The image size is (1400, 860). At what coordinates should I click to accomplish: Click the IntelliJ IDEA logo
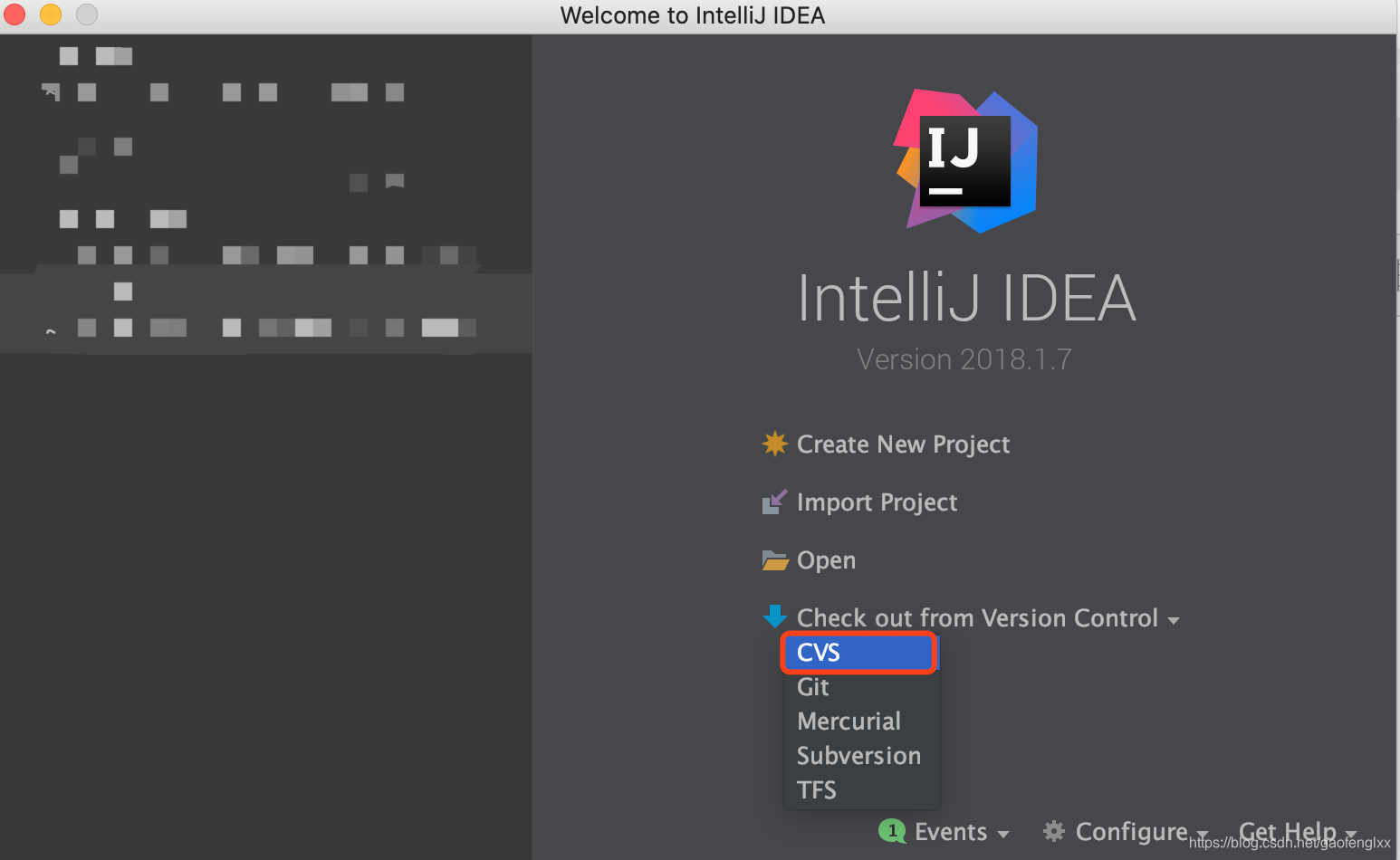[x=964, y=160]
